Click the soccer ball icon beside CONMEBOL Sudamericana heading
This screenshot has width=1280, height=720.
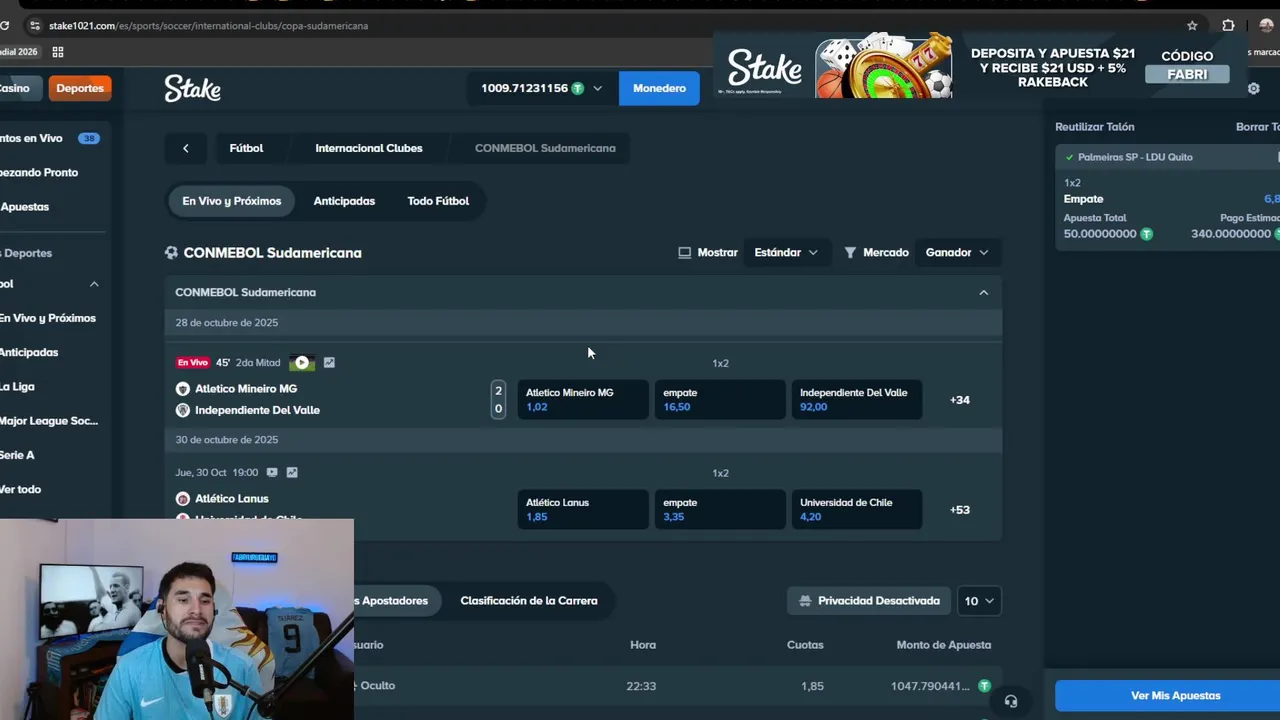click(171, 253)
